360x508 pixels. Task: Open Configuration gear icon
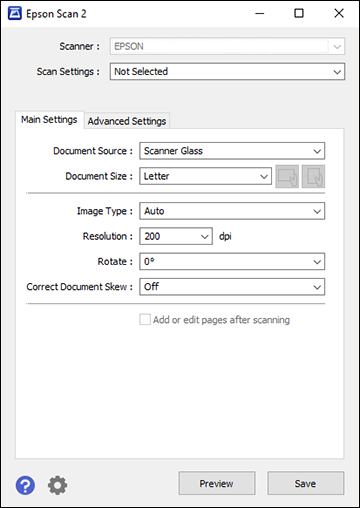point(57,485)
